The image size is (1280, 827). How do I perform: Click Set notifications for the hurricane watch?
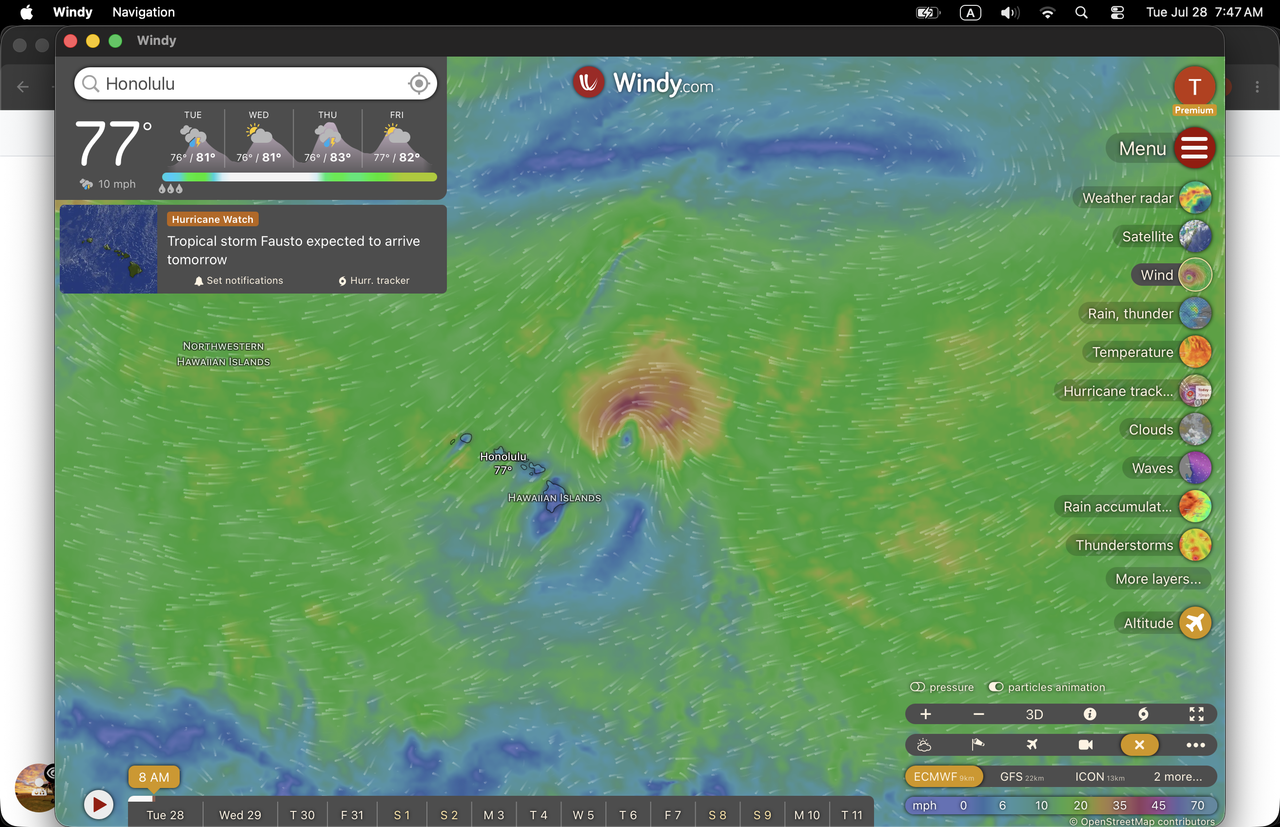239,281
